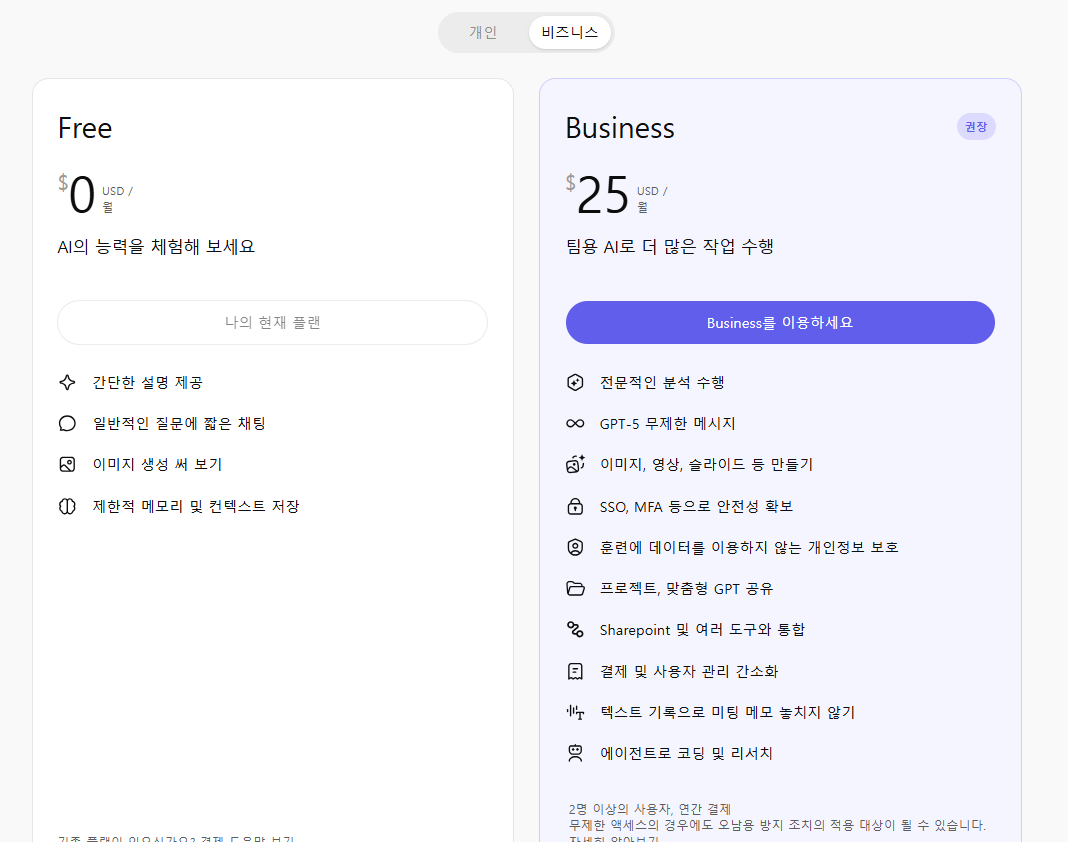This screenshot has width=1068, height=842.
Task: Click the $0 price text
Action: pyautogui.click(x=76, y=193)
